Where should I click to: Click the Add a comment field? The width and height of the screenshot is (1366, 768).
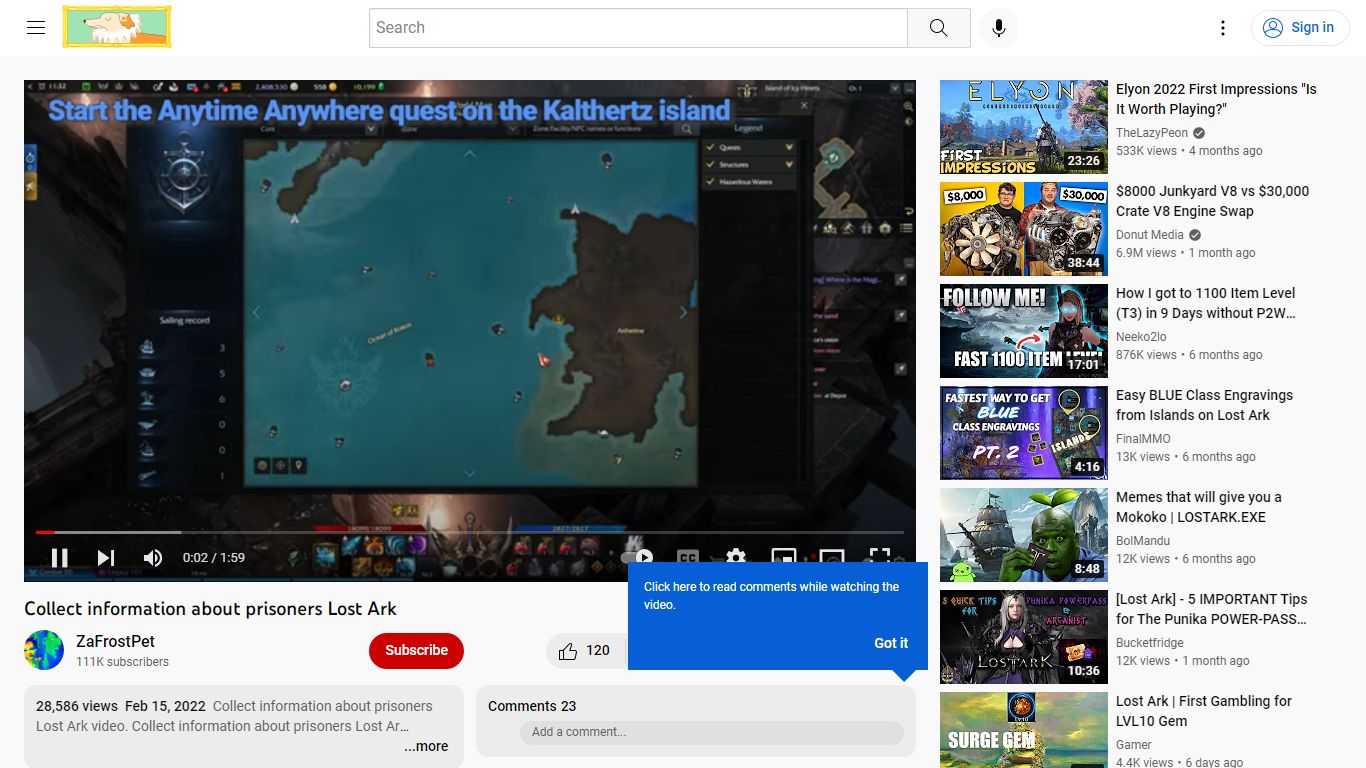pos(711,732)
